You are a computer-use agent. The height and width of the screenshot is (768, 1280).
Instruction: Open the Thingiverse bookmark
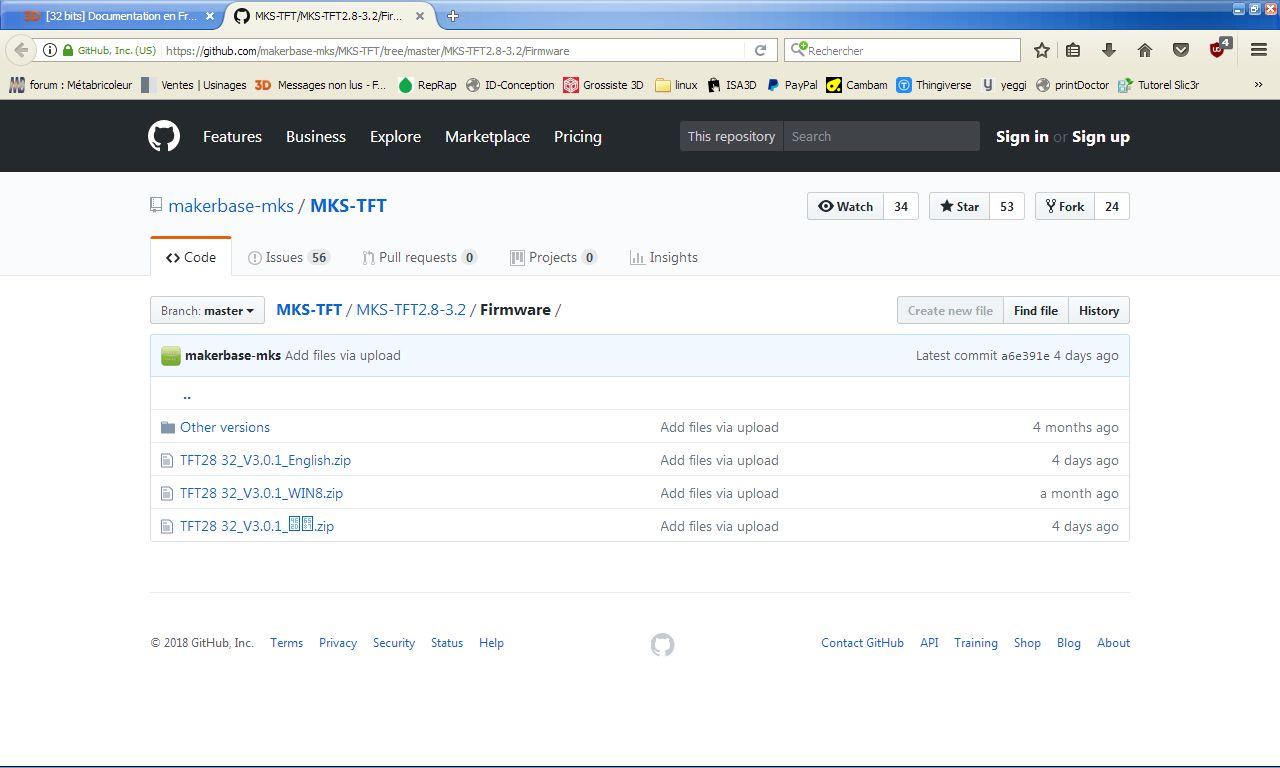click(x=934, y=85)
